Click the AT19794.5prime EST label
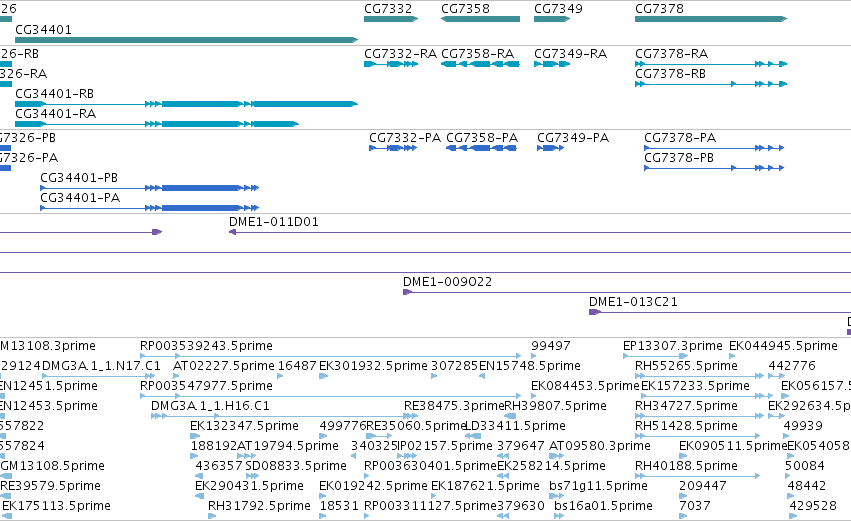851x521 pixels. tap(288, 447)
